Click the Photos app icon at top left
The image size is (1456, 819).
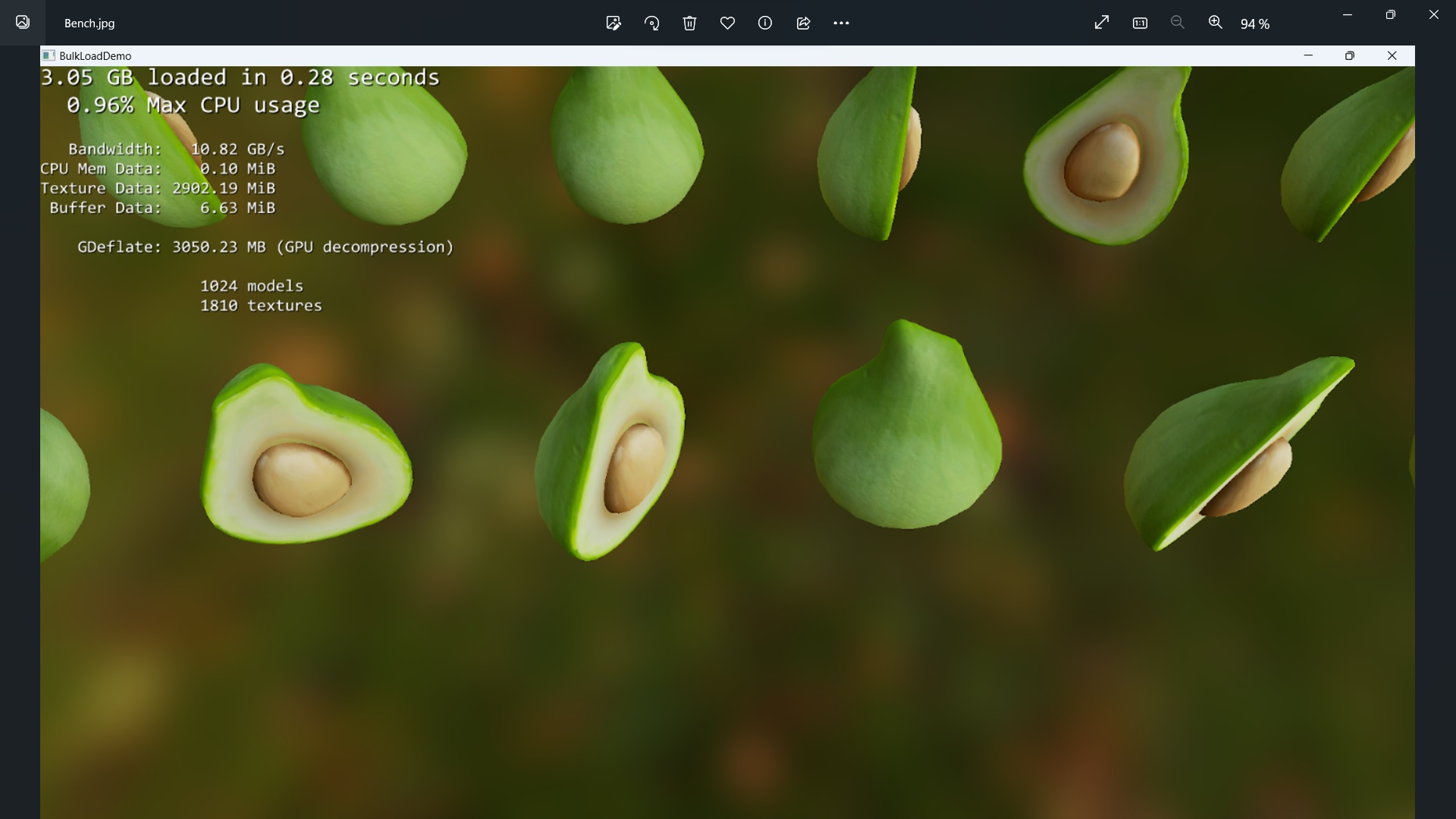tap(23, 22)
